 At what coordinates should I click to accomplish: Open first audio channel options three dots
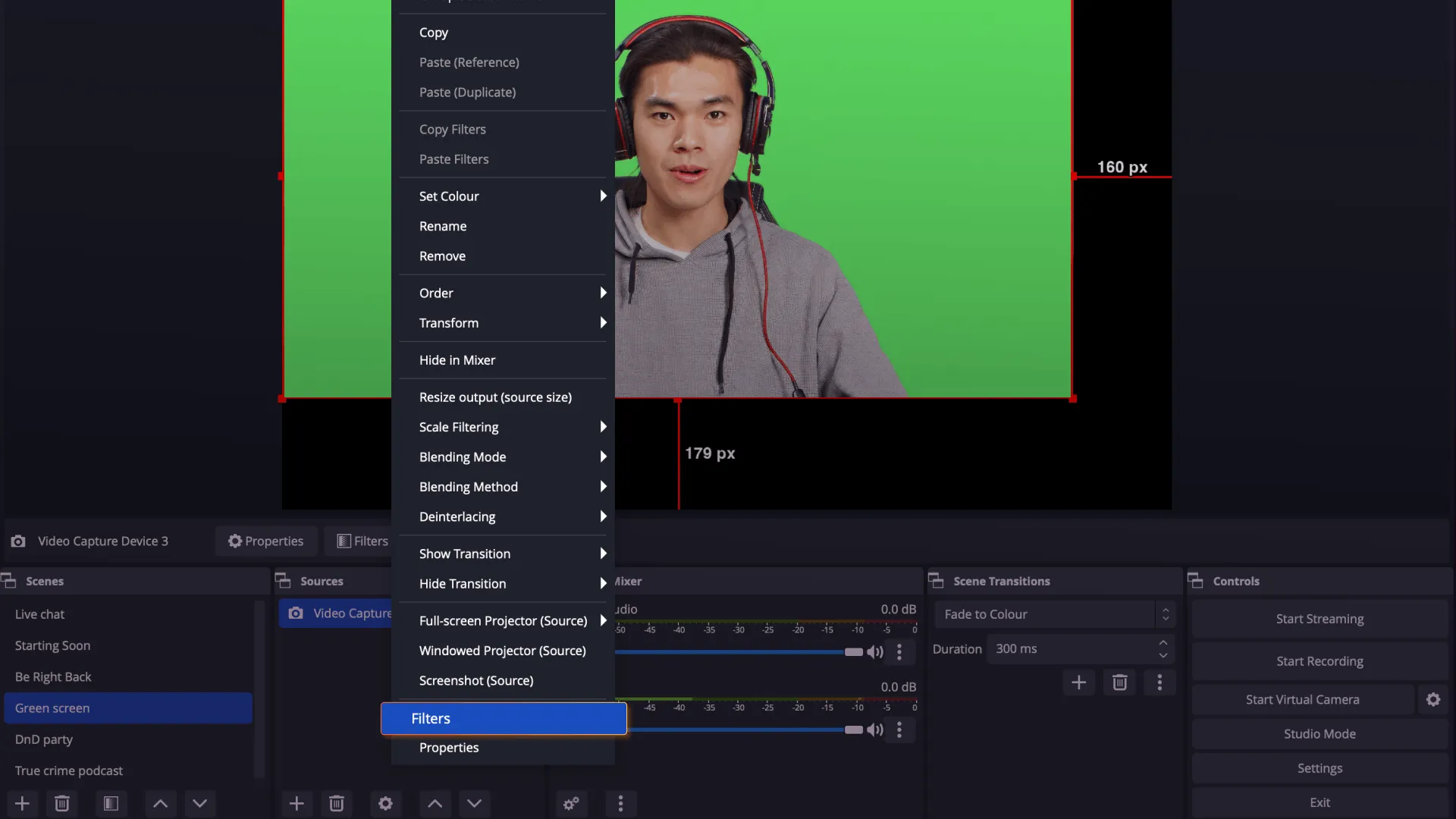[x=899, y=652]
